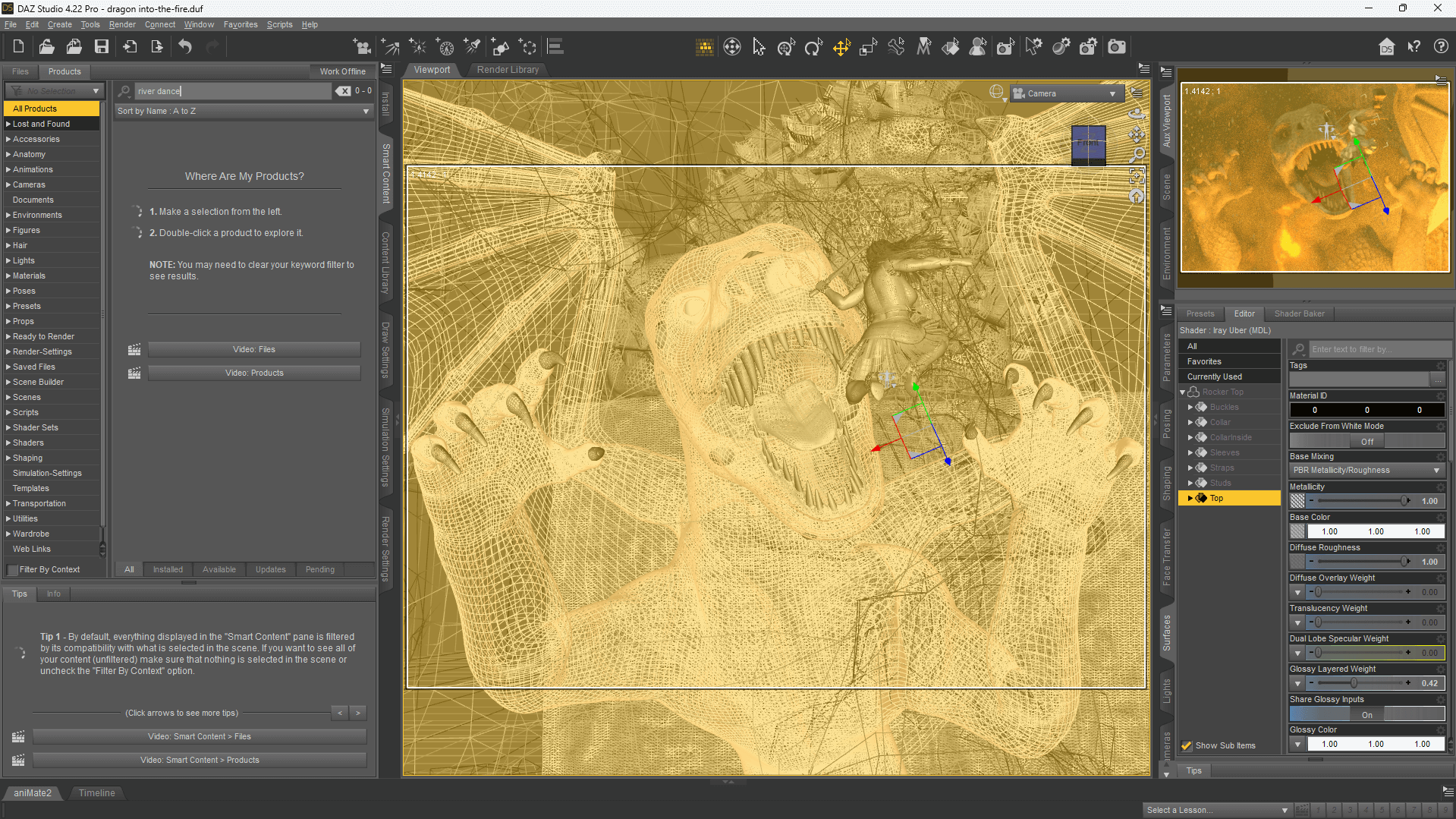The height and width of the screenshot is (819, 1456).
Task: Toggle the Show Sub Items checkbox
Action: (x=1187, y=745)
